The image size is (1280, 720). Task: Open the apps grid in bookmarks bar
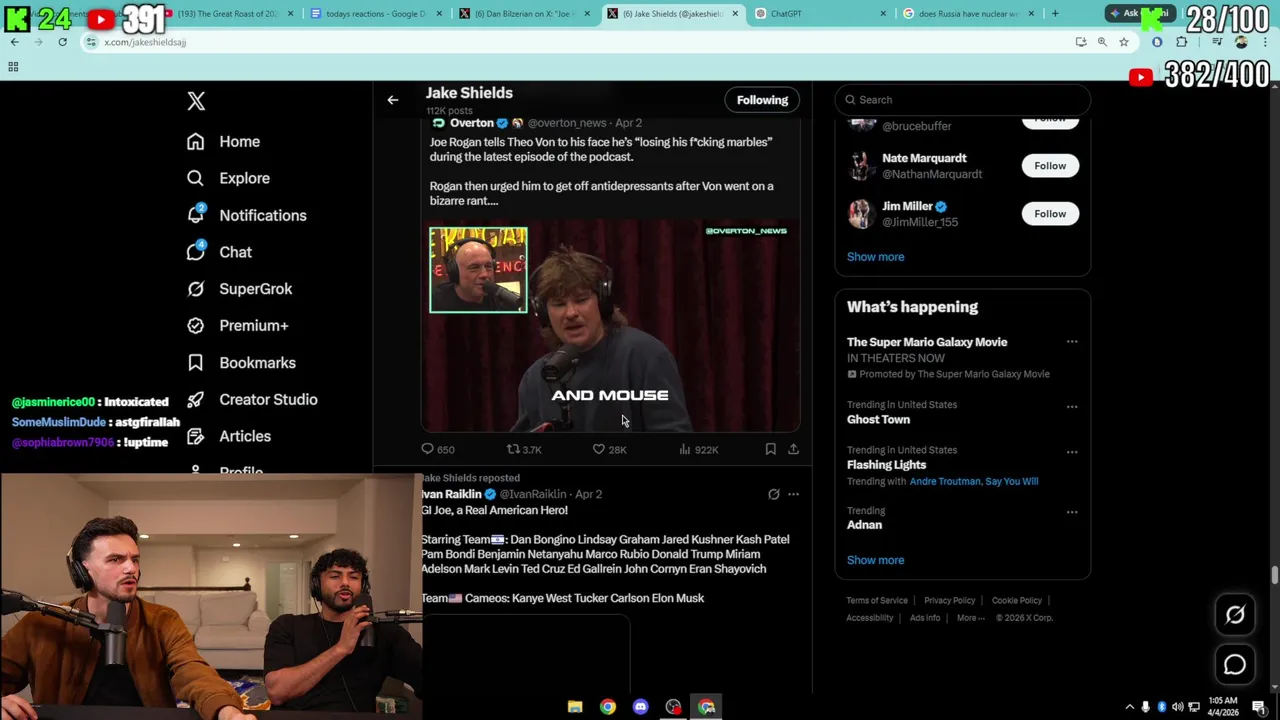[13, 67]
